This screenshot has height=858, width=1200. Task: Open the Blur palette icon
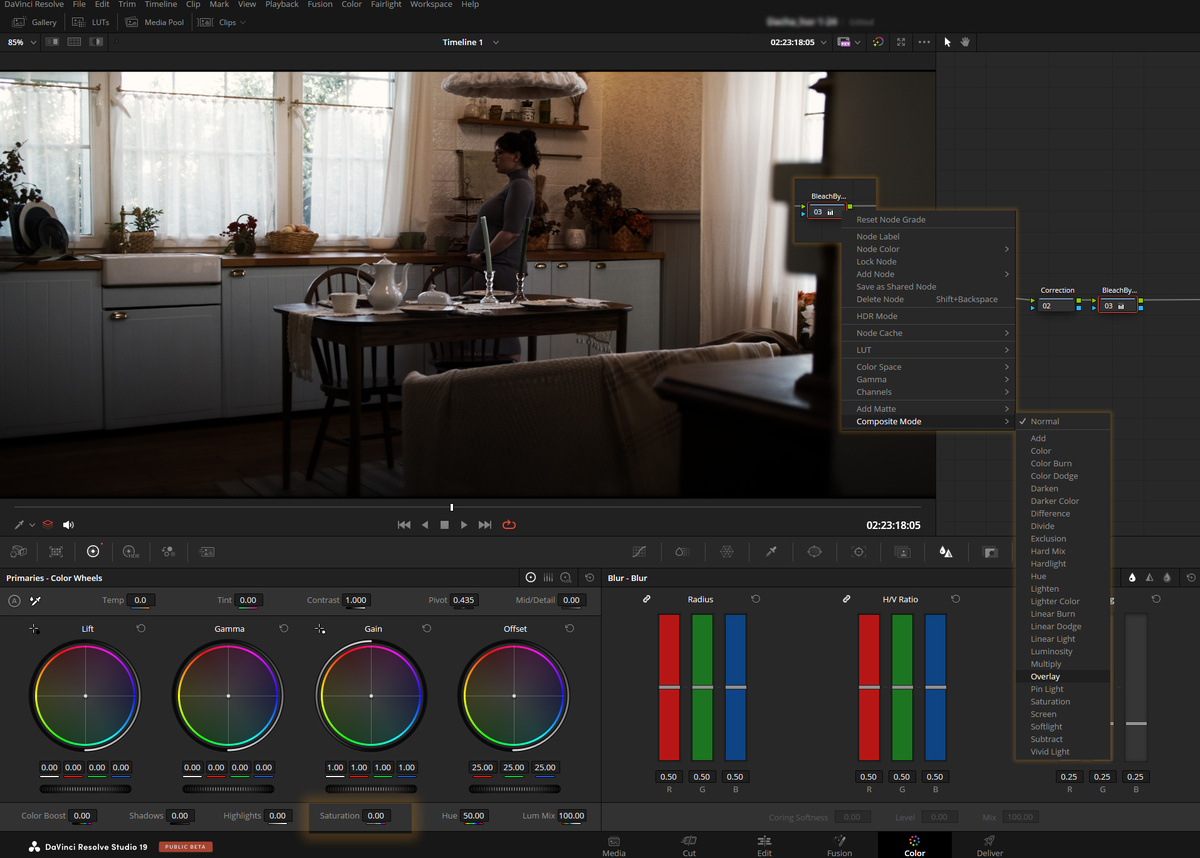(x=946, y=551)
